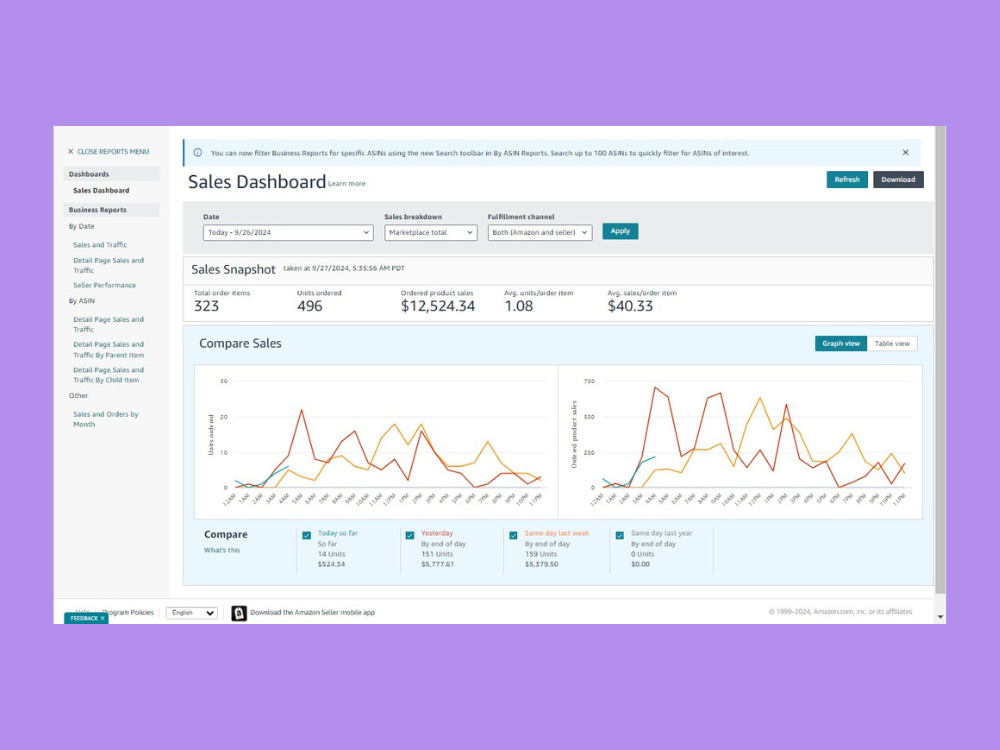Viewport: 1000px width, 750px height.
Task: Dismiss the ASIN filter info banner
Action: 906,152
